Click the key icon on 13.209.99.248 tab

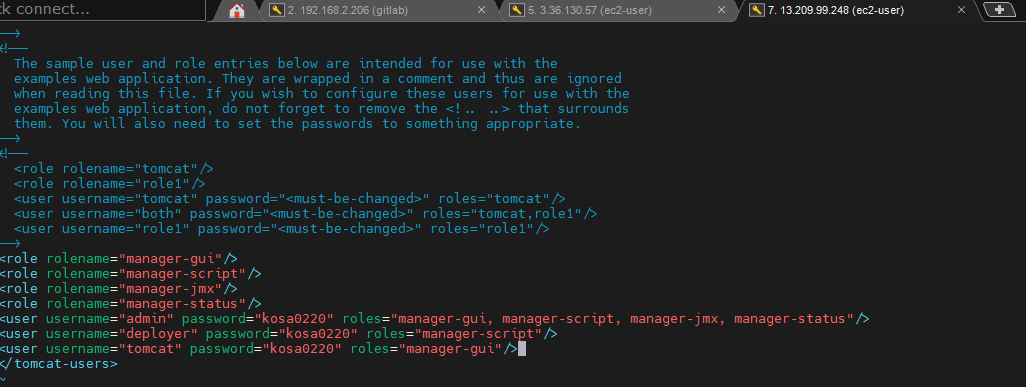tap(757, 10)
